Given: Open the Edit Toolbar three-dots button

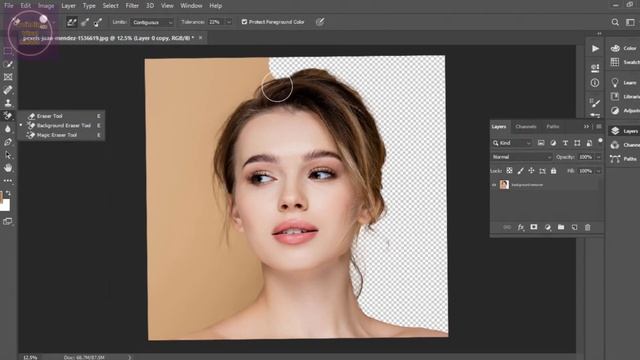Looking at the screenshot, I should 8,180.
